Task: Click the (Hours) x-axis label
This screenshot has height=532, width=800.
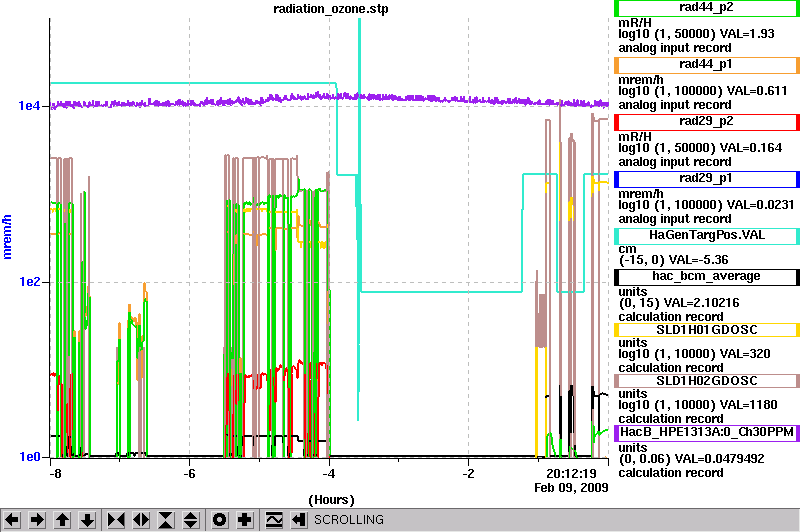Action: click(331, 500)
